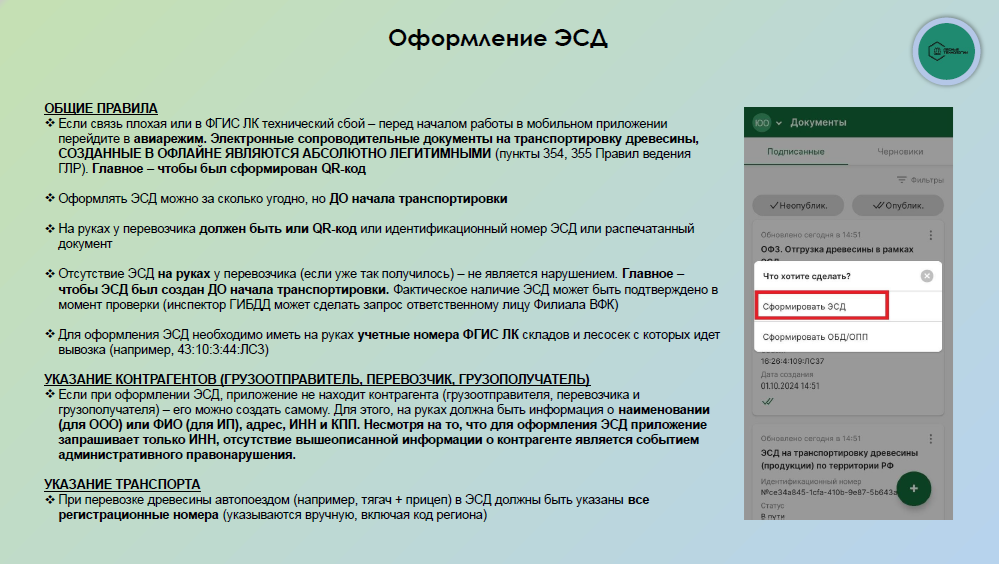The image size is (999, 564).
Task: Click the 'Оформление ЭСД' slide title
Action: (x=497, y=39)
